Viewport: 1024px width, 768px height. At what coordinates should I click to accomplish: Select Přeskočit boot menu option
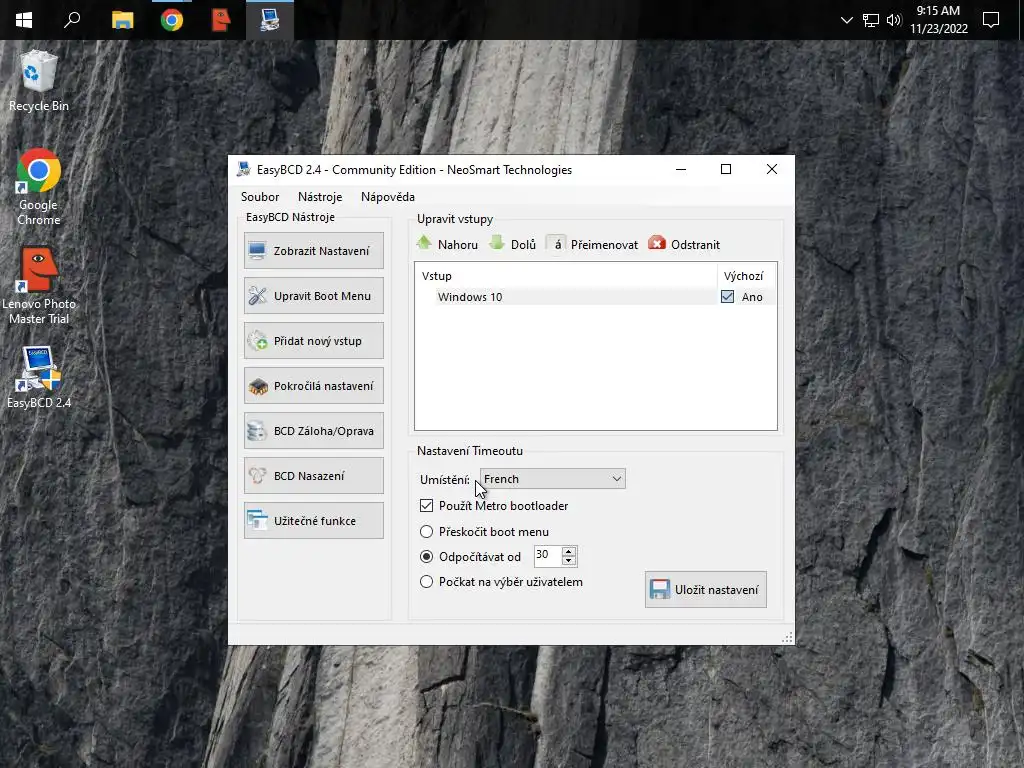(x=426, y=532)
